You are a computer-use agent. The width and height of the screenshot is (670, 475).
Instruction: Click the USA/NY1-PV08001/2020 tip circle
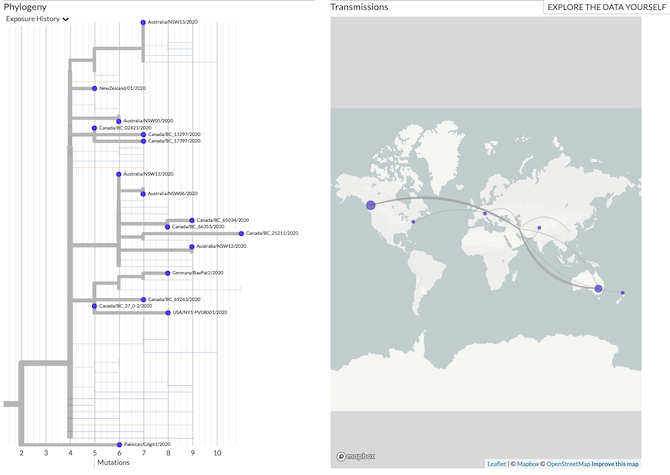point(168,312)
